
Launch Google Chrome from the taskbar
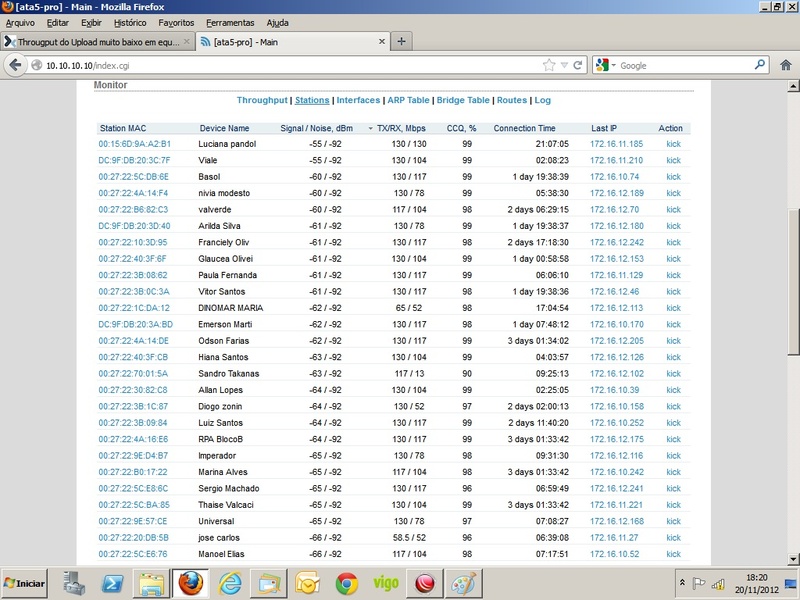coord(346,582)
